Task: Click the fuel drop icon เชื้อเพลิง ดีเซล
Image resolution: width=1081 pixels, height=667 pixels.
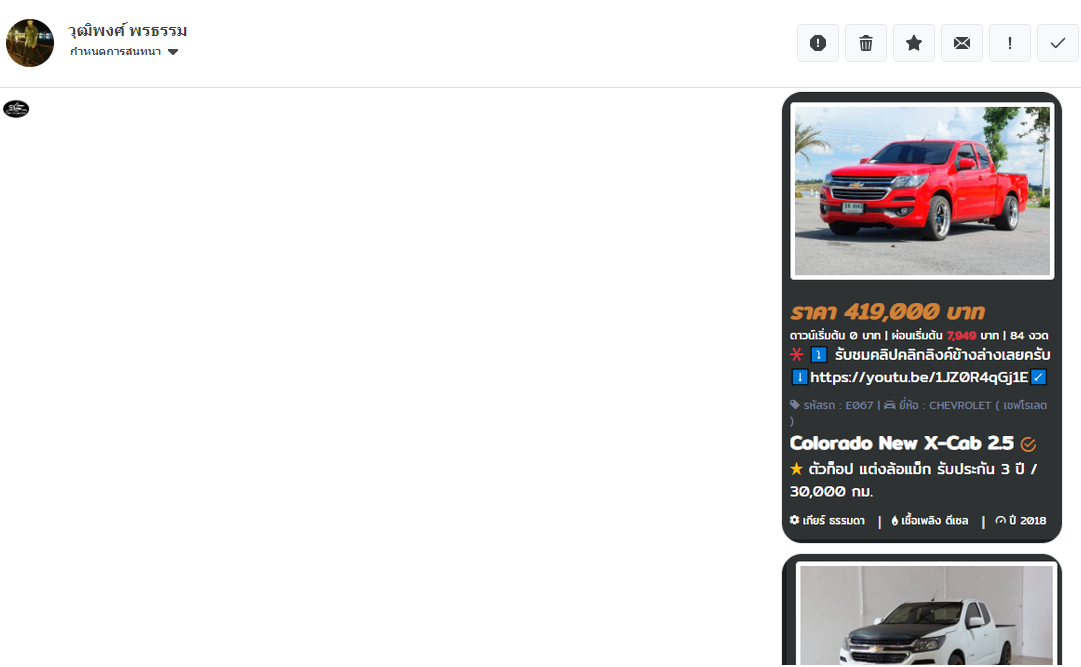Action: click(x=895, y=521)
